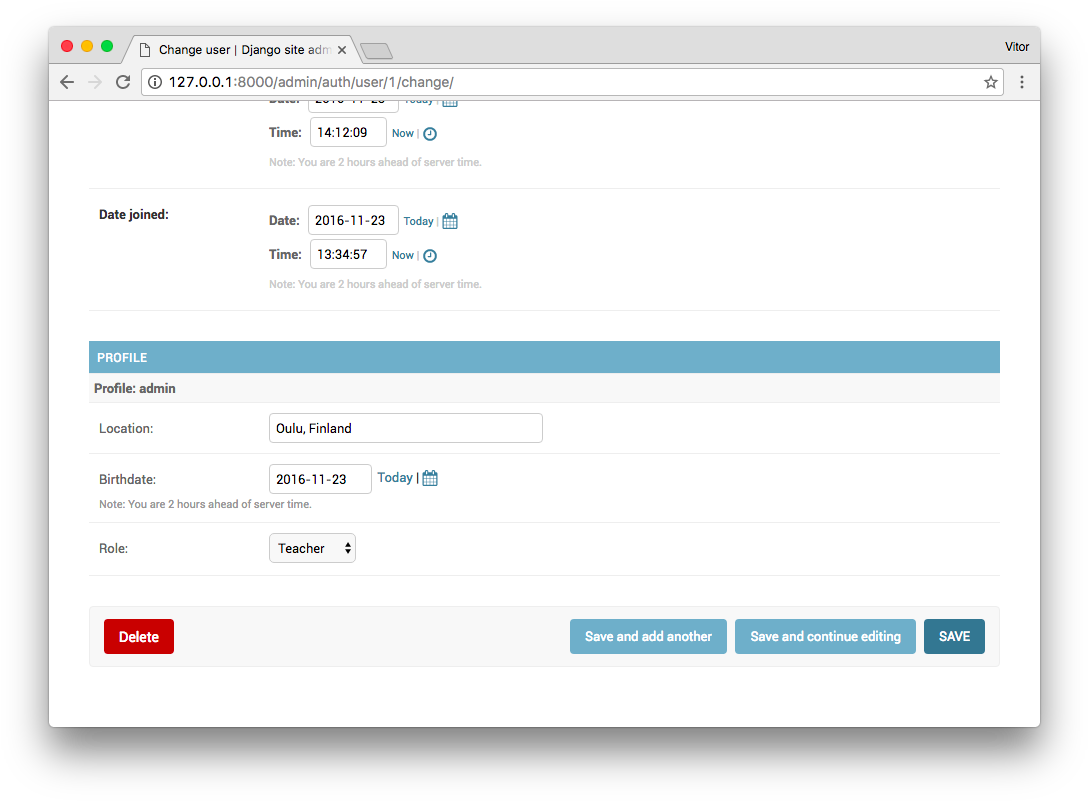
Task: Open the Date joined calendar picker icon
Action: (x=449, y=220)
